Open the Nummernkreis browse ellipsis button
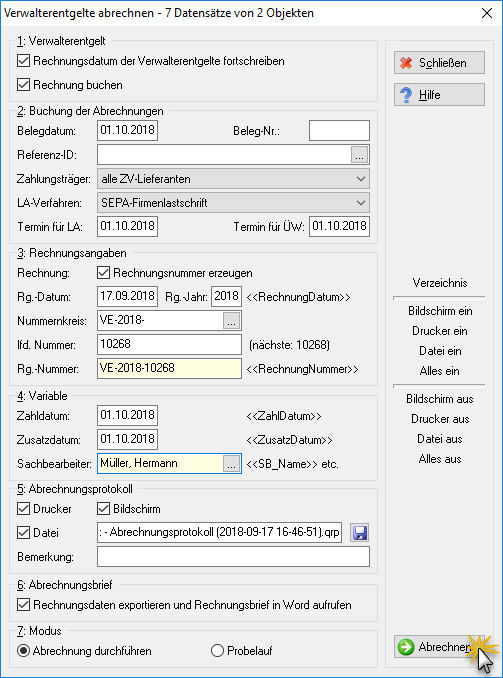Screen dimensions: 503x678 (x=231, y=321)
